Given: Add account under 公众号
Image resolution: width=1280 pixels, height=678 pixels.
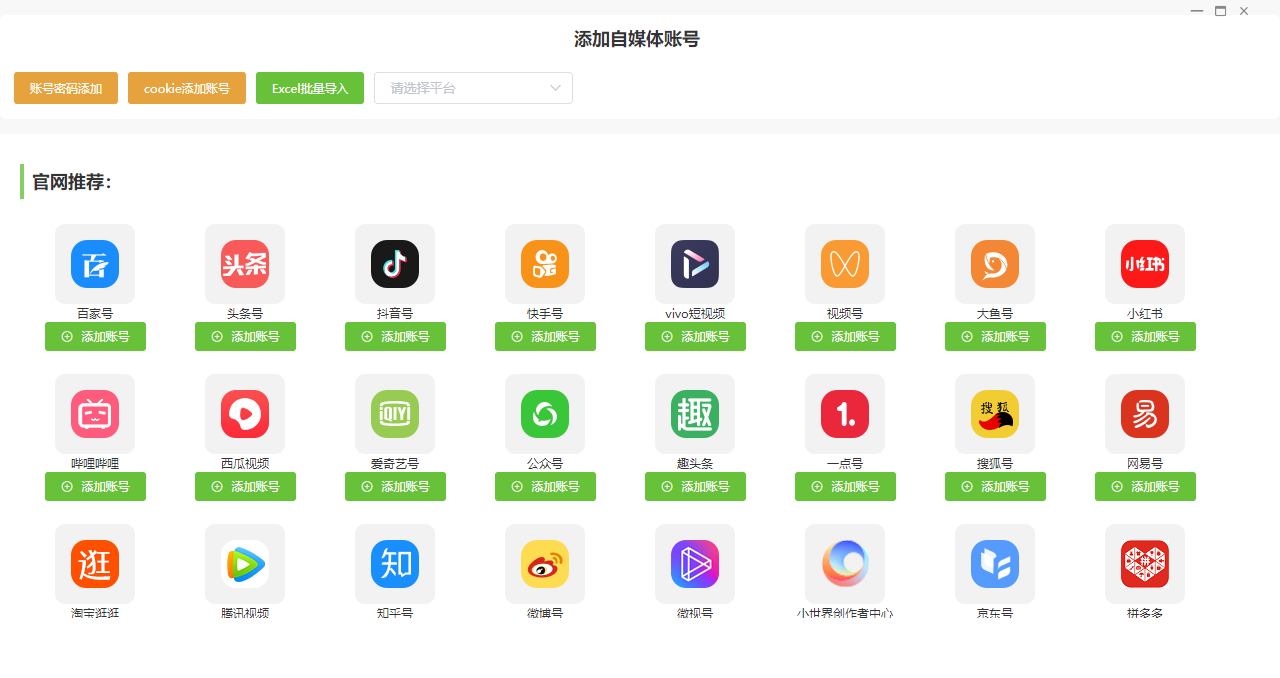Looking at the screenshot, I should (545, 487).
